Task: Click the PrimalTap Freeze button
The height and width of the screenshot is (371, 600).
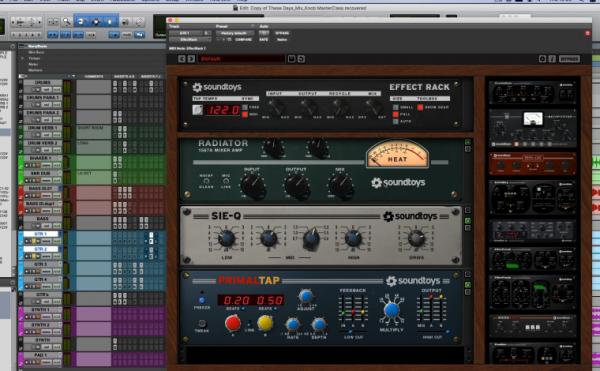Action: 202,300
